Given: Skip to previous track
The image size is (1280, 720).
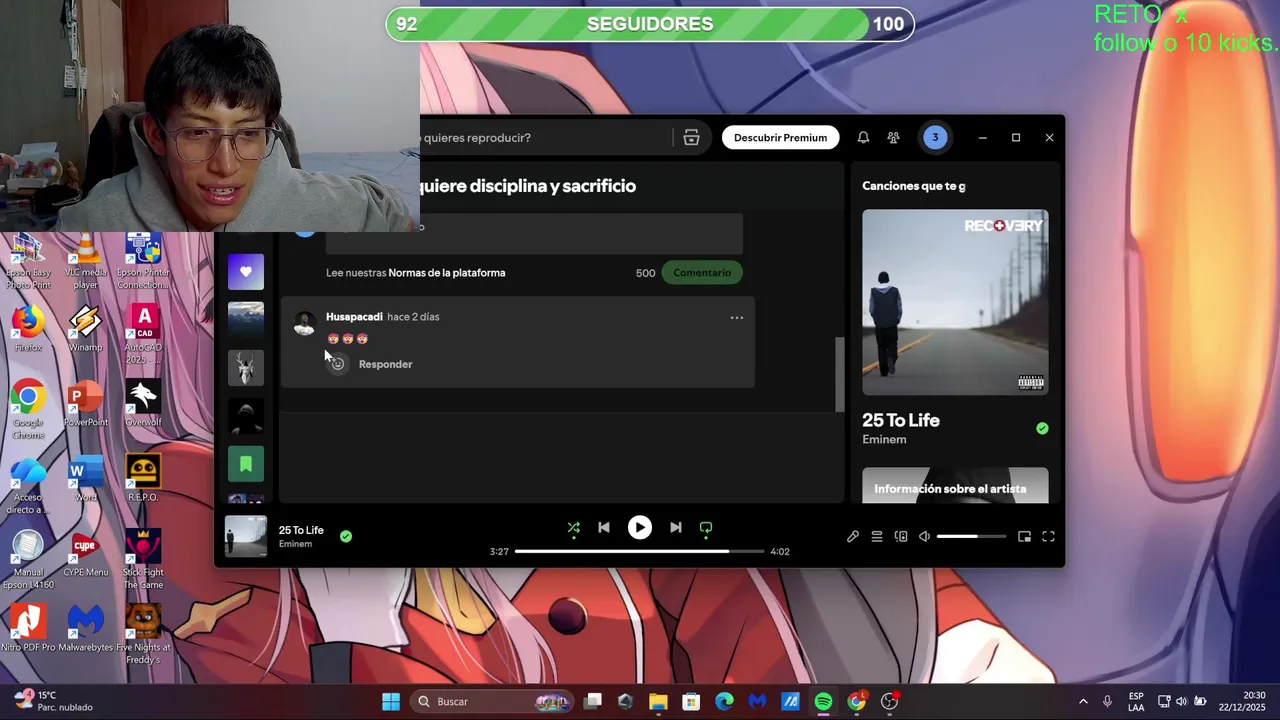Looking at the screenshot, I should click(604, 528).
